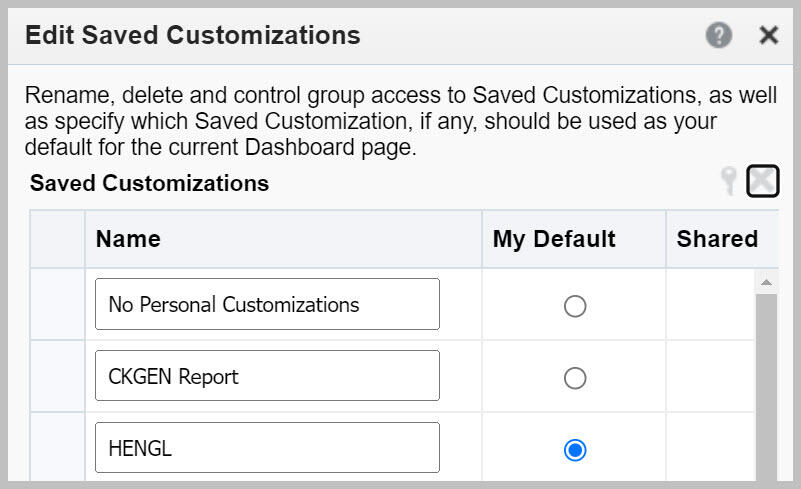The image size is (801, 489).
Task: Click the No Personal Customizations name field
Action: (x=267, y=304)
